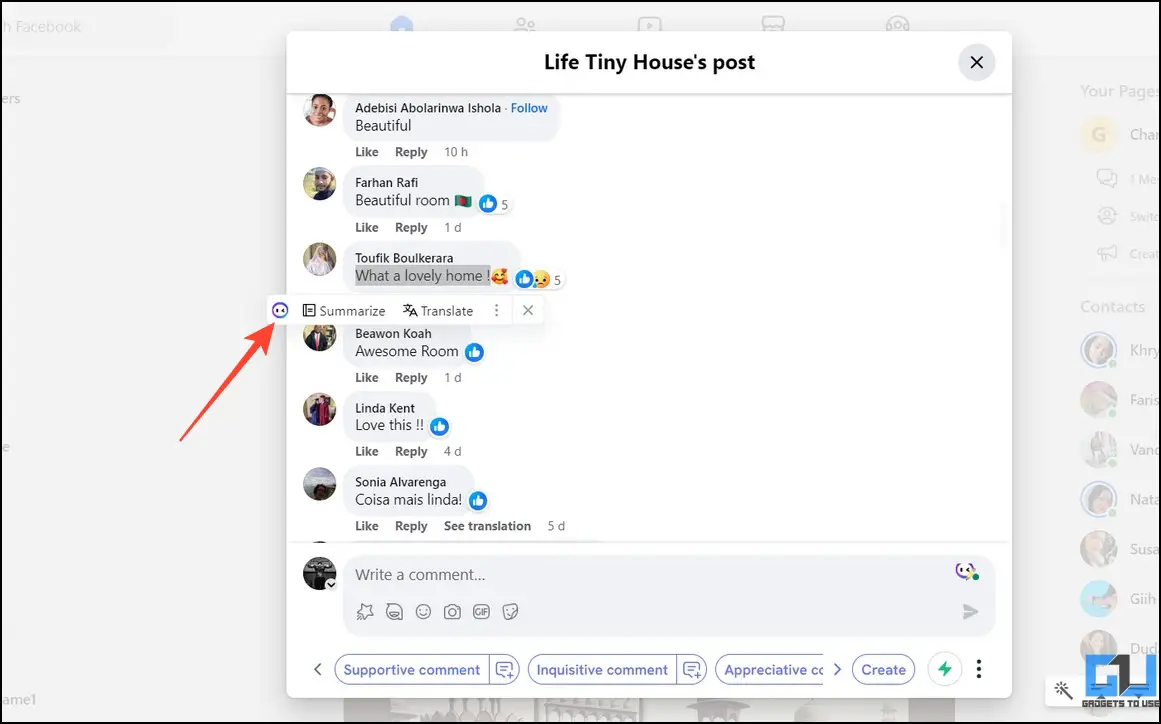This screenshot has height=724, width=1161.
Task: Dismiss the Summarize/Translate selection toolbar
Action: click(x=528, y=311)
